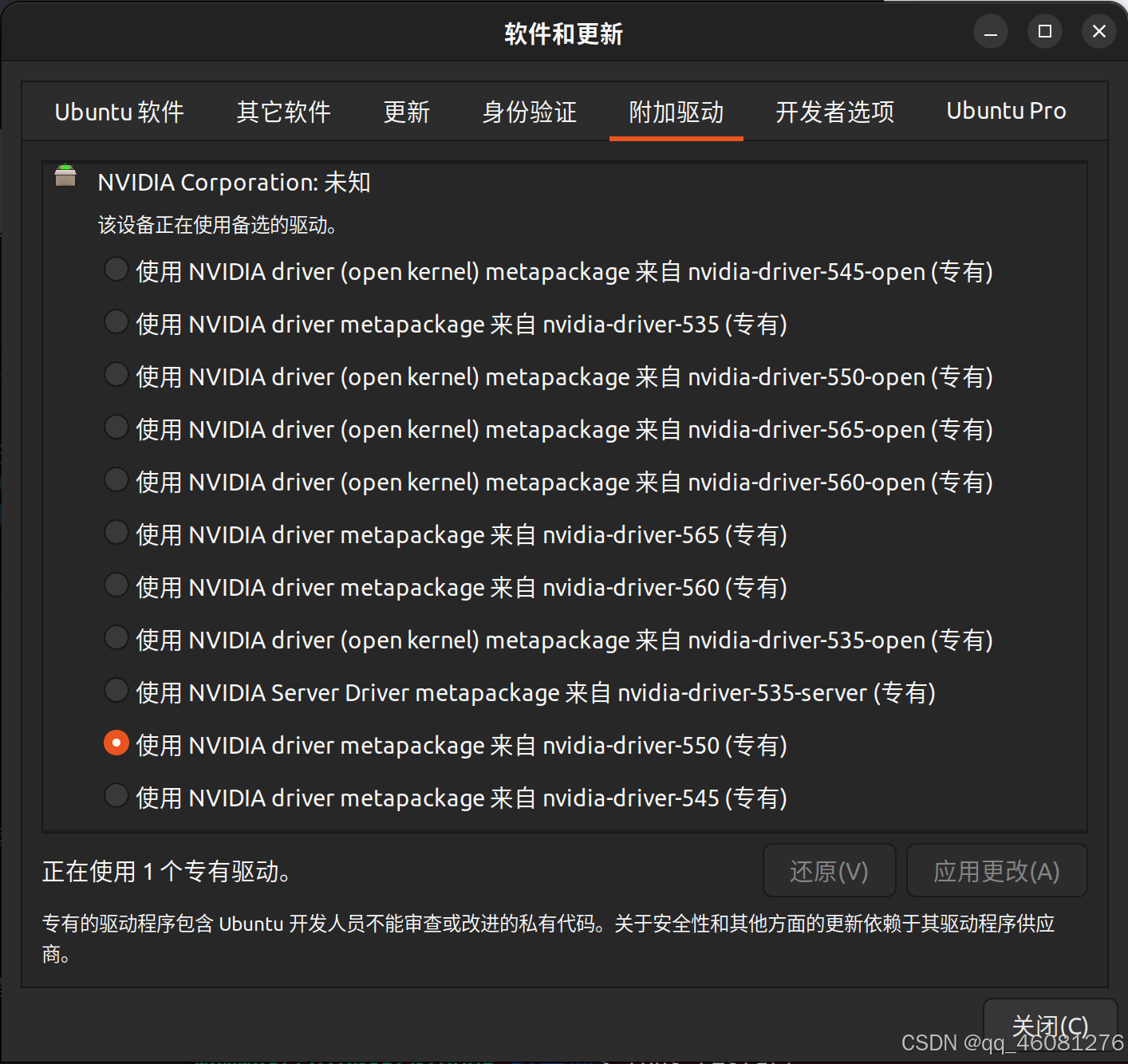Image resolution: width=1128 pixels, height=1064 pixels.
Task: Choose nvidia-driver-565-open radio option
Action: (x=116, y=428)
